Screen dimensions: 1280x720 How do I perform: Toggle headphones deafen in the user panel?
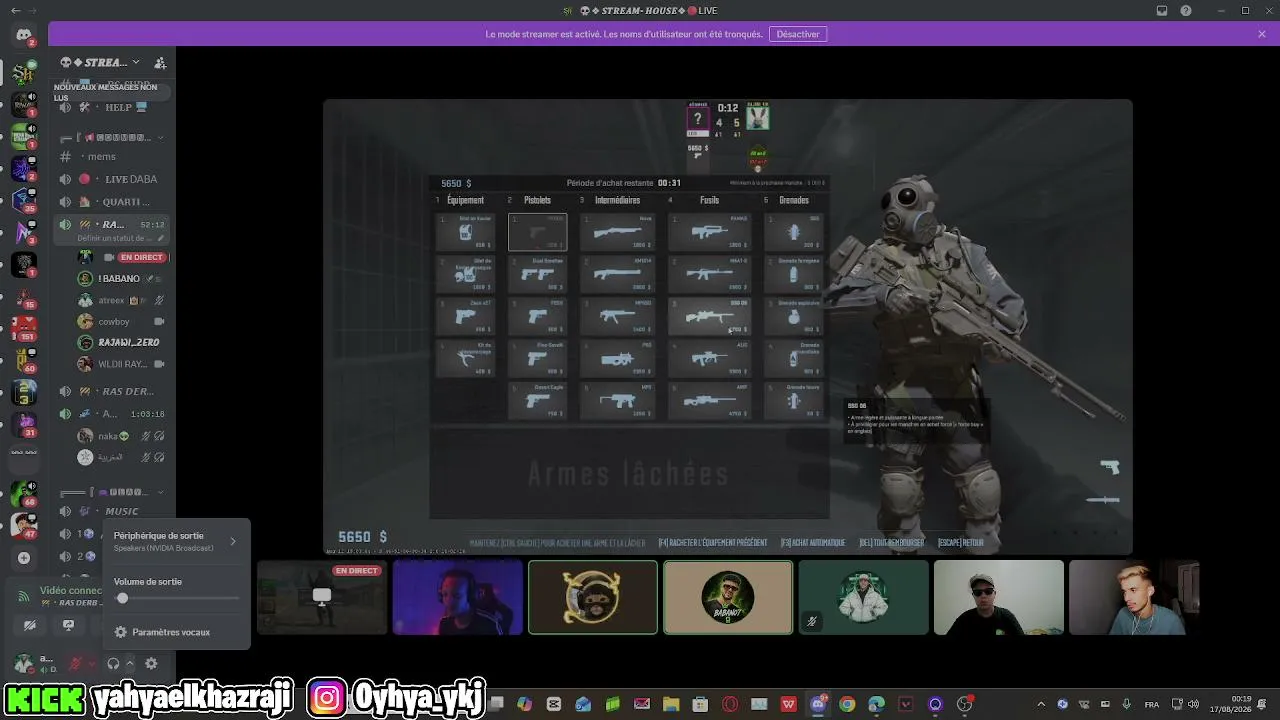113,663
